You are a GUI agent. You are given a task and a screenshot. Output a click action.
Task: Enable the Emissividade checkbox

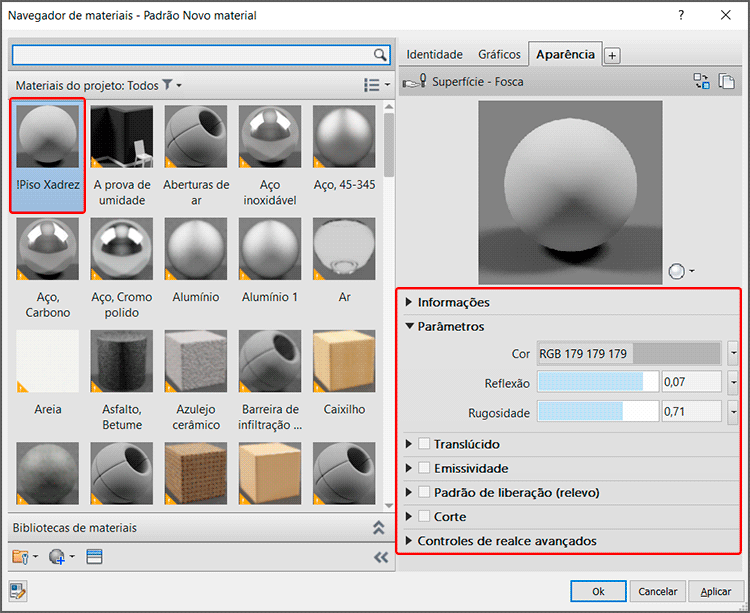424,468
